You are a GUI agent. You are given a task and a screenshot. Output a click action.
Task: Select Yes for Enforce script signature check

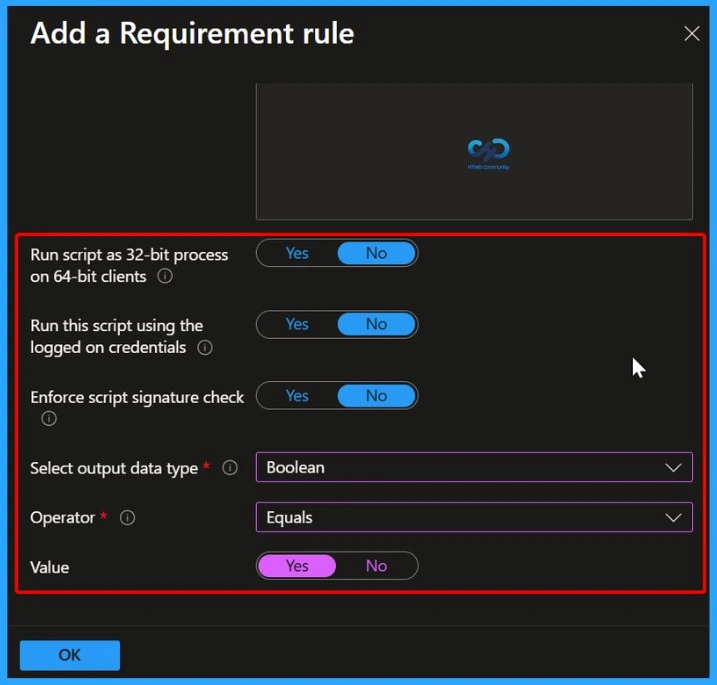pyautogui.click(x=297, y=396)
